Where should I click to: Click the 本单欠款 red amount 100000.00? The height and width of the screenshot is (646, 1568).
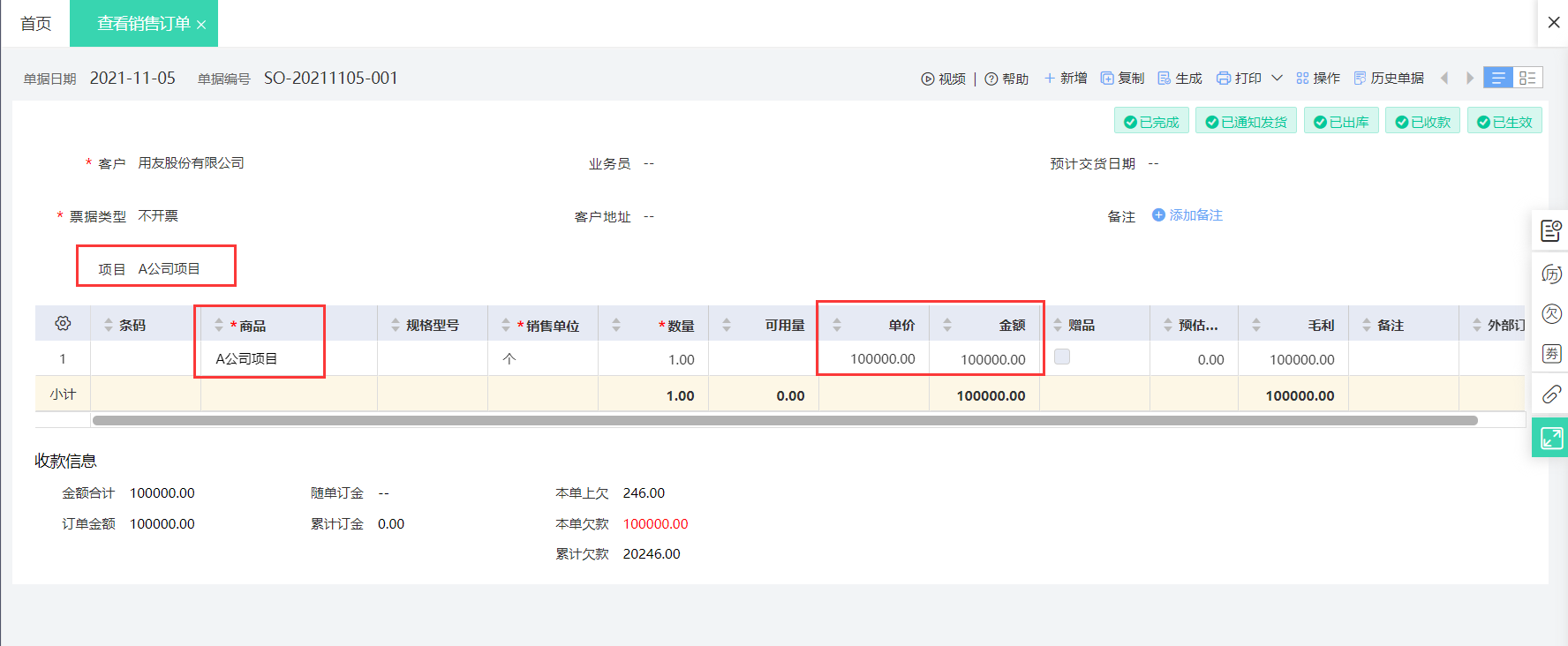click(x=655, y=524)
